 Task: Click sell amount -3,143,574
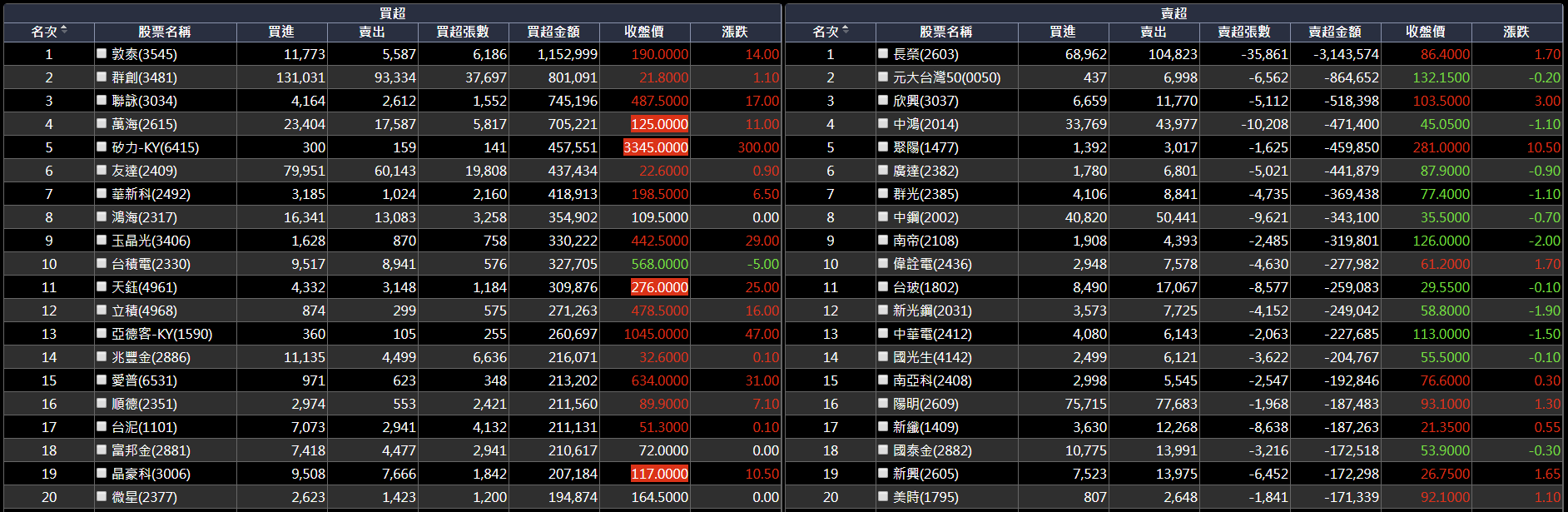tap(1346, 54)
